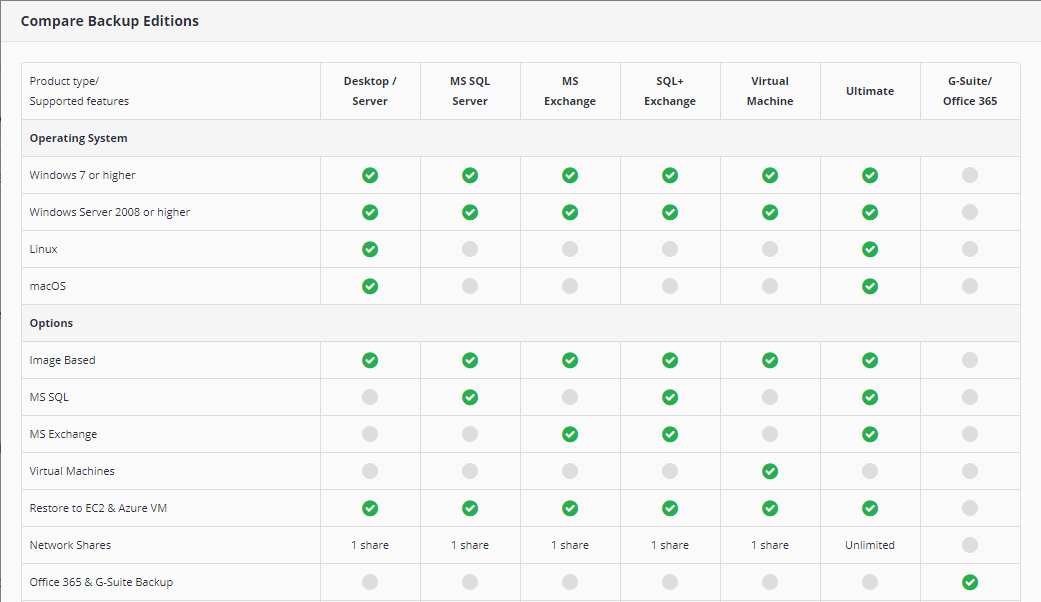The height and width of the screenshot is (602, 1041).
Task: Click green check for Linux under Ultimate
Action: point(870,249)
